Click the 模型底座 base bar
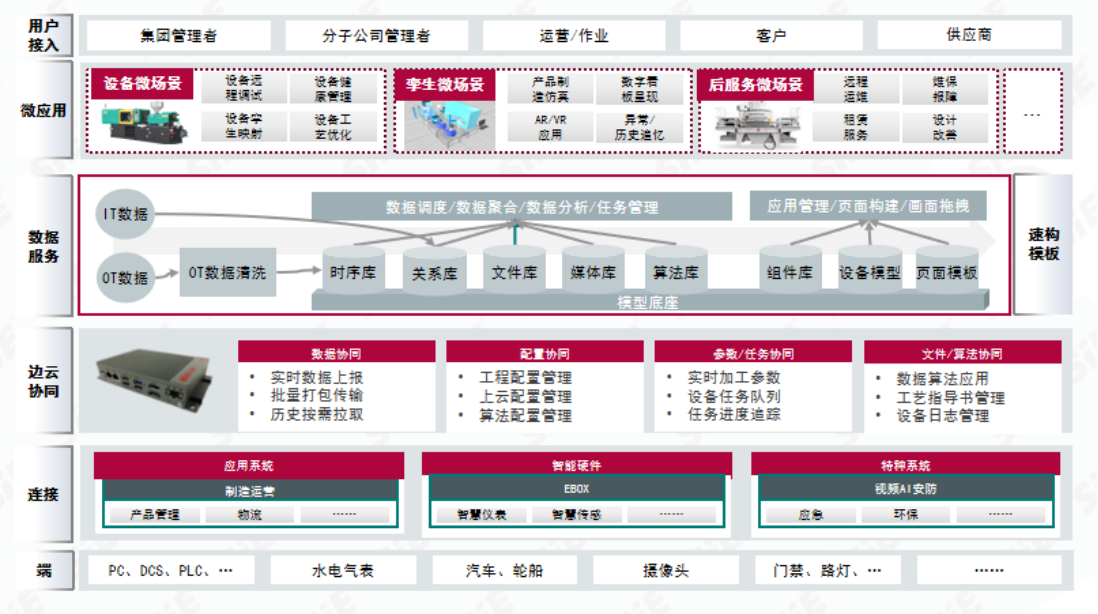 point(648,302)
